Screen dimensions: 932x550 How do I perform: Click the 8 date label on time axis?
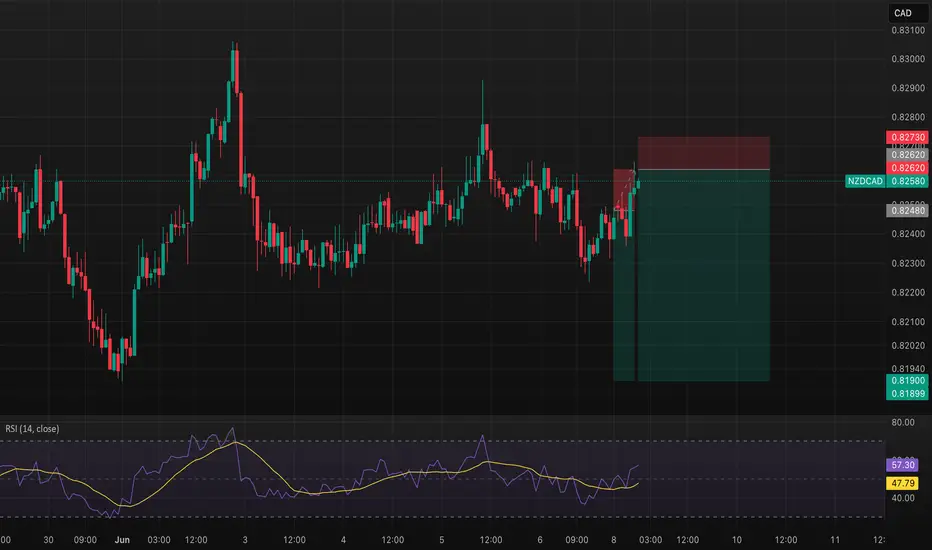point(614,540)
